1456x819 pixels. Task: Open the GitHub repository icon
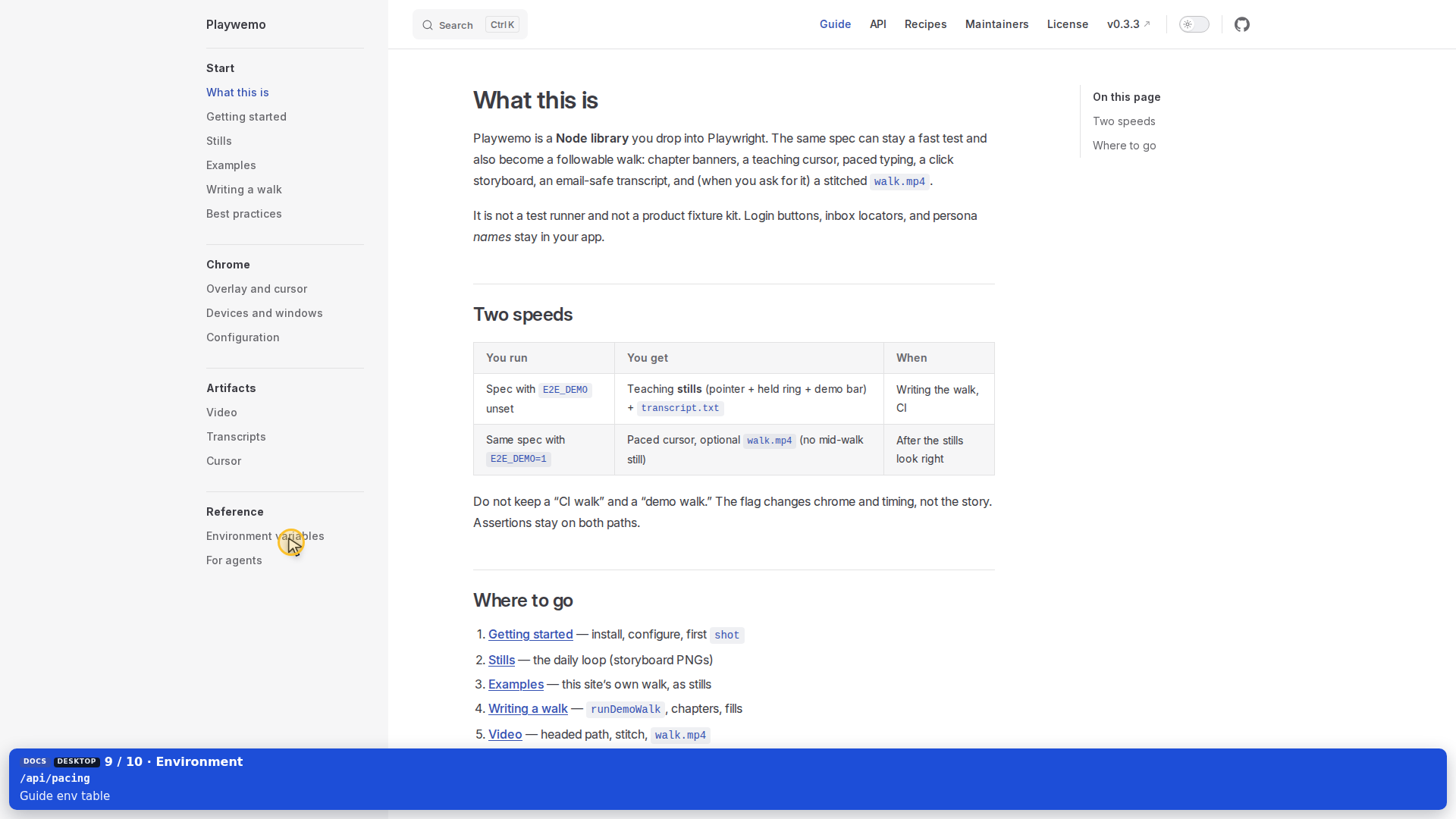pos(1241,24)
